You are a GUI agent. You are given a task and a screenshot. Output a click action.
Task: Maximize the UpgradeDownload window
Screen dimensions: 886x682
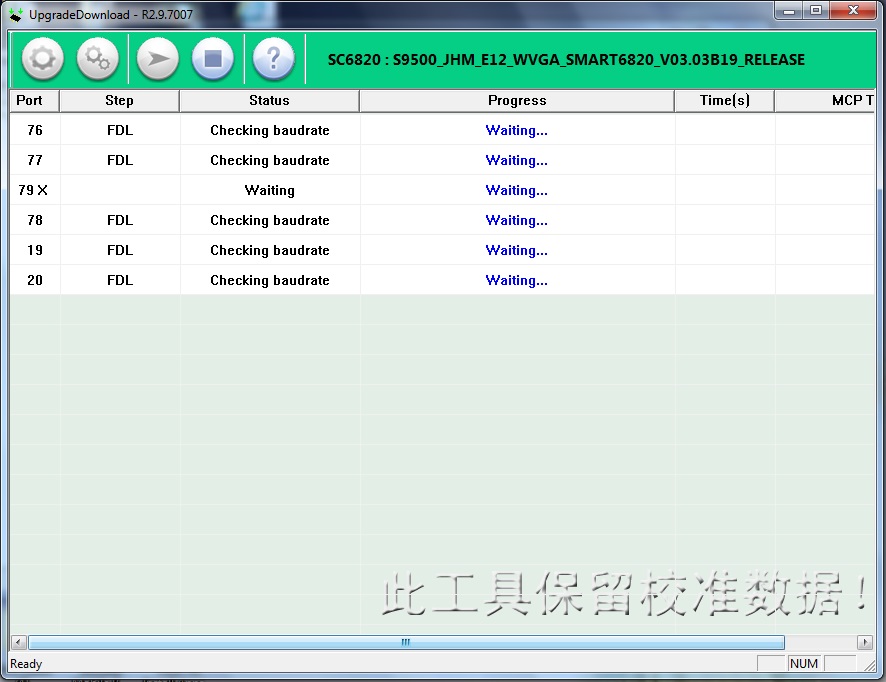815,10
